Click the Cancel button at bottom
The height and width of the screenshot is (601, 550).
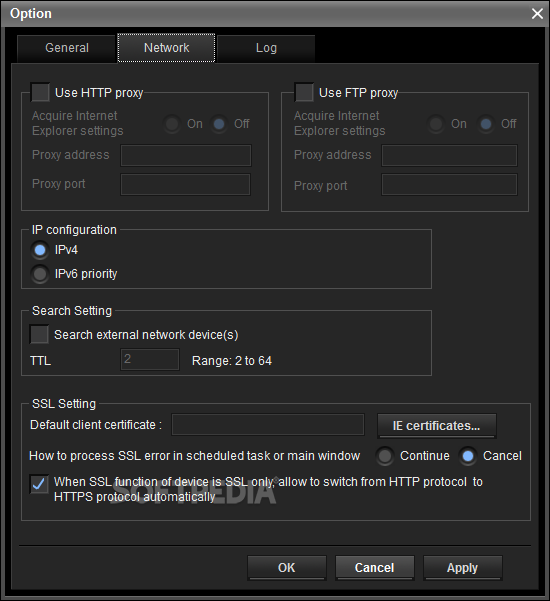pos(374,568)
